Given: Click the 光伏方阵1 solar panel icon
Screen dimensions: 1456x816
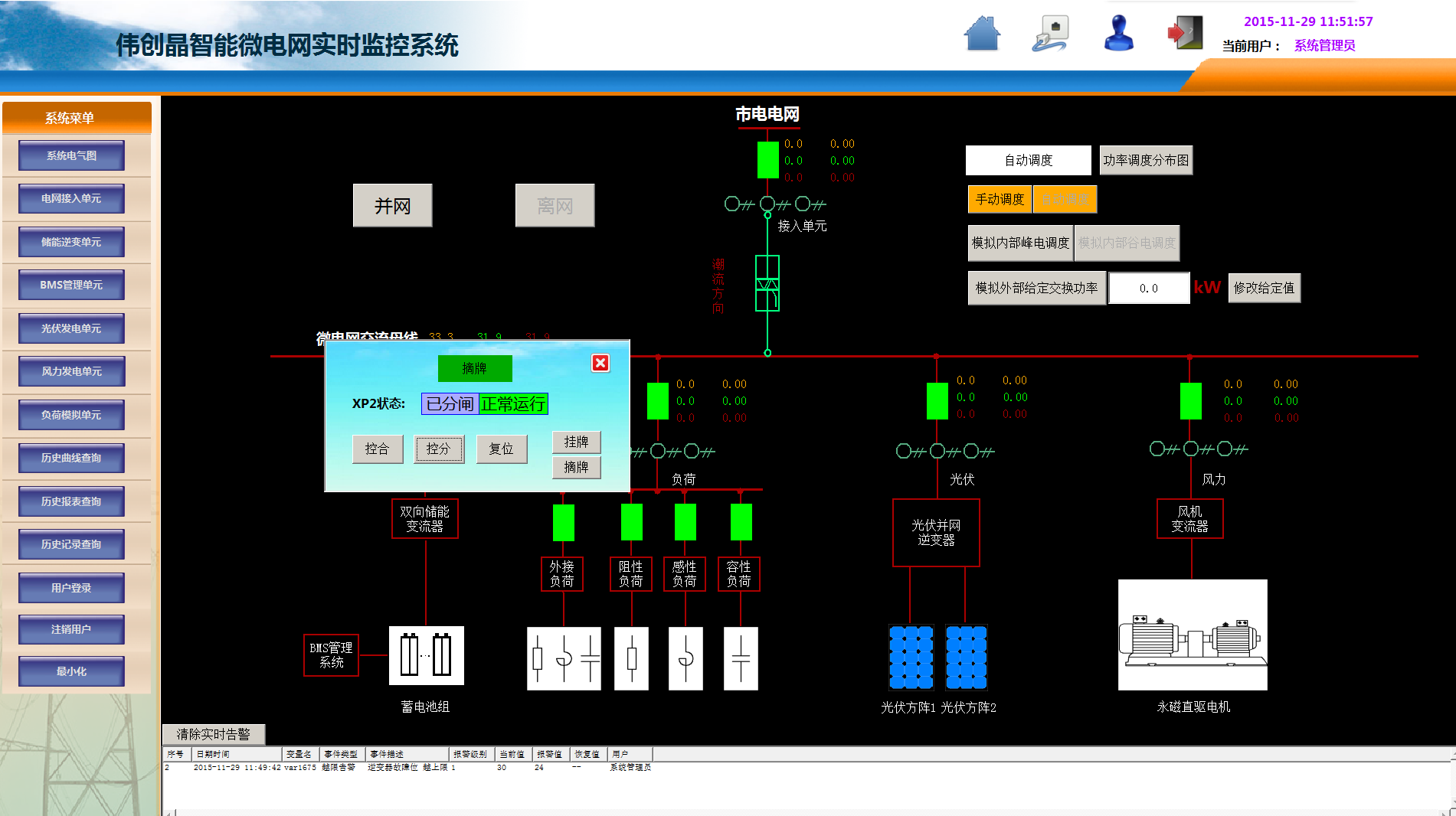Looking at the screenshot, I should (x=911, y=658).
